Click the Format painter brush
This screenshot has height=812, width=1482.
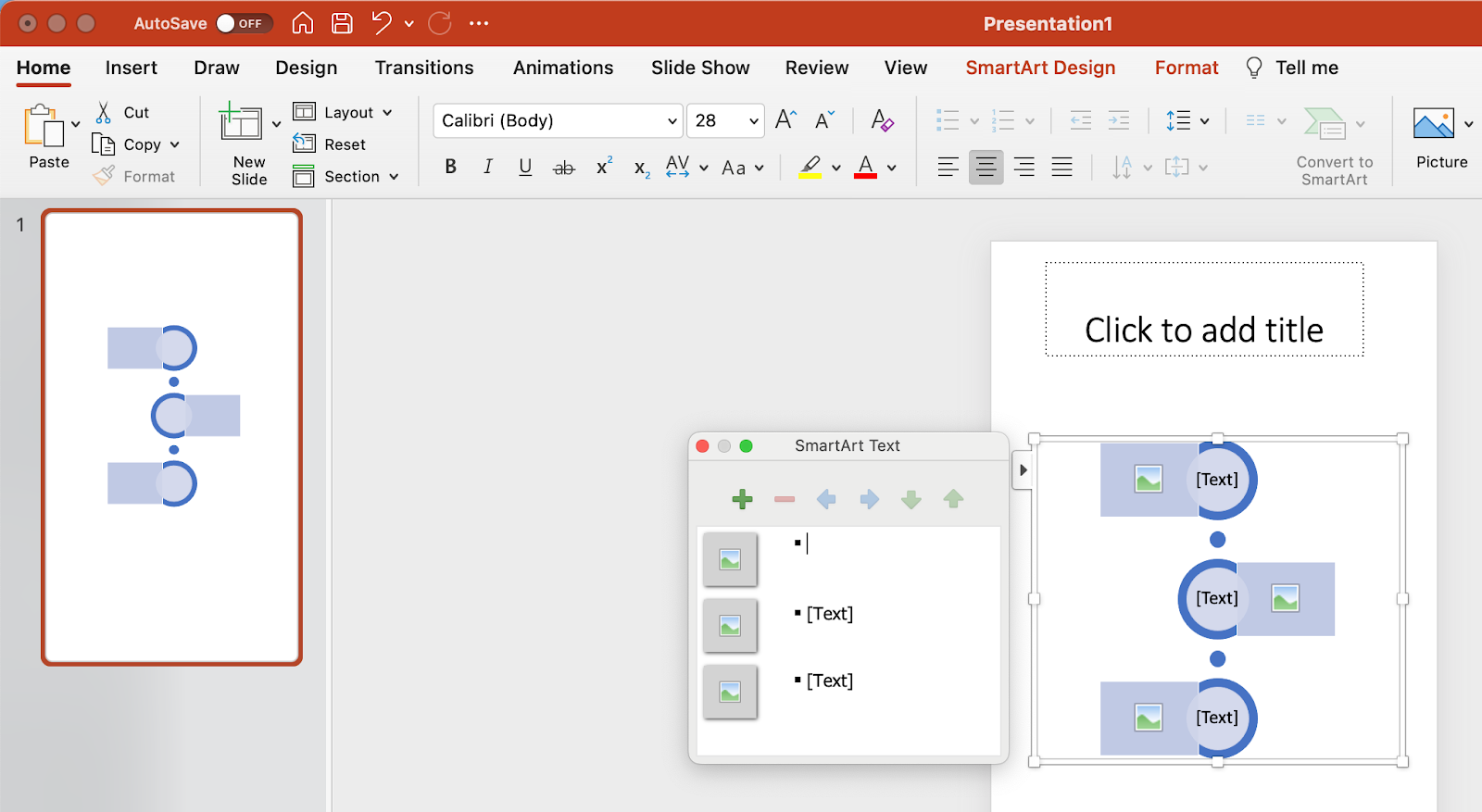(x=105, y=175)
